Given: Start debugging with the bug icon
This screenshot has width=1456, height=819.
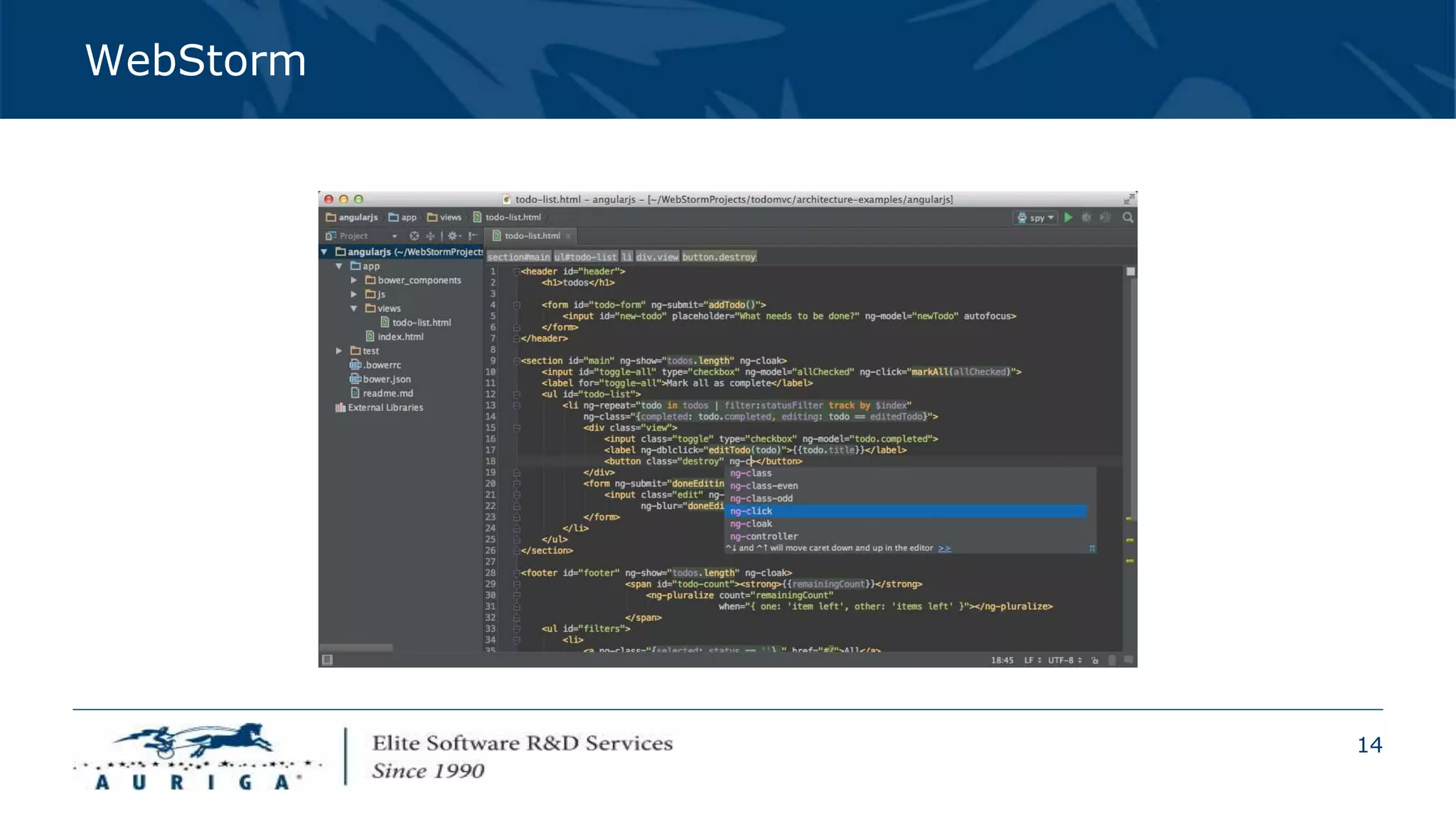Looking at the screenshot, I should (1086, 218).
